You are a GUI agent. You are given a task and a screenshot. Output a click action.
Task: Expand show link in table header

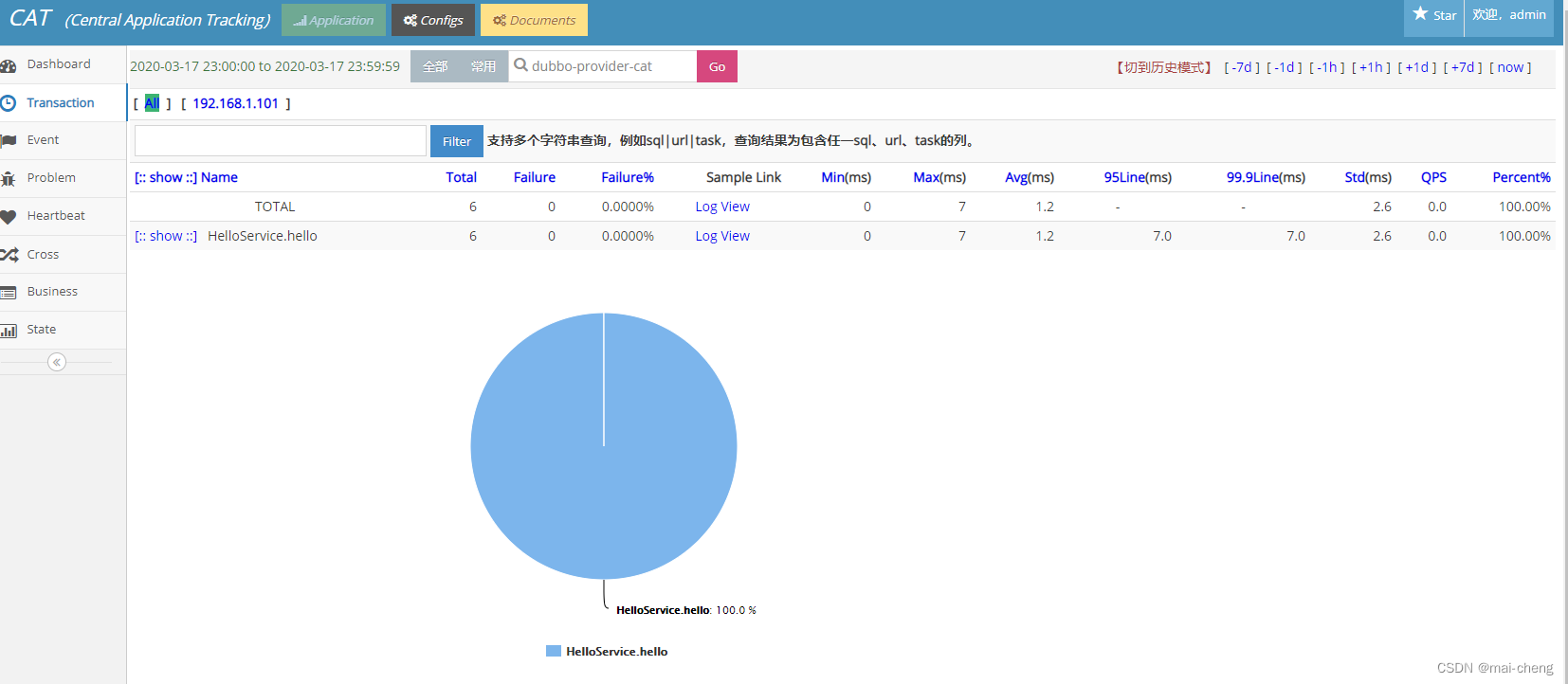tap(166, 177)
